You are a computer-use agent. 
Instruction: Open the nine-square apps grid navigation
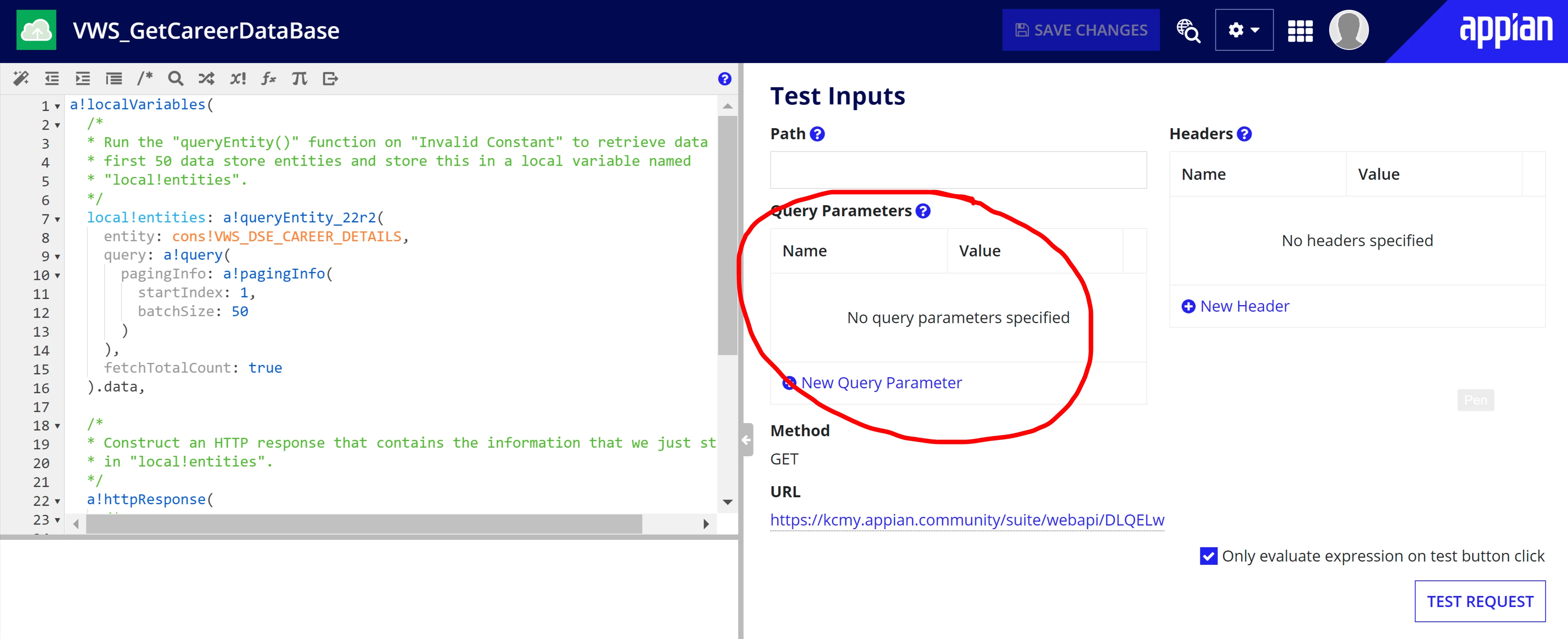pos(1300,30)
